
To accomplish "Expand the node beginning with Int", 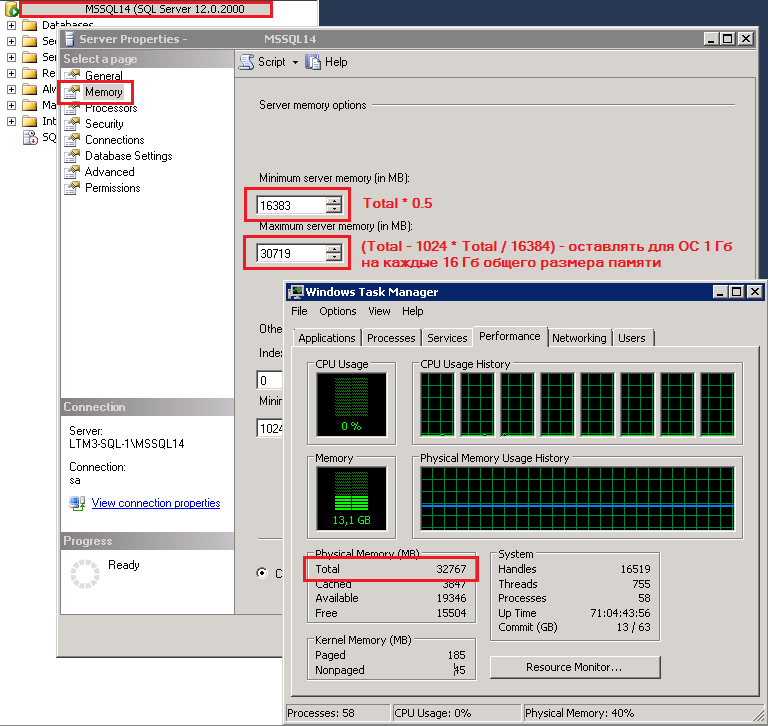I will (11, 121).
